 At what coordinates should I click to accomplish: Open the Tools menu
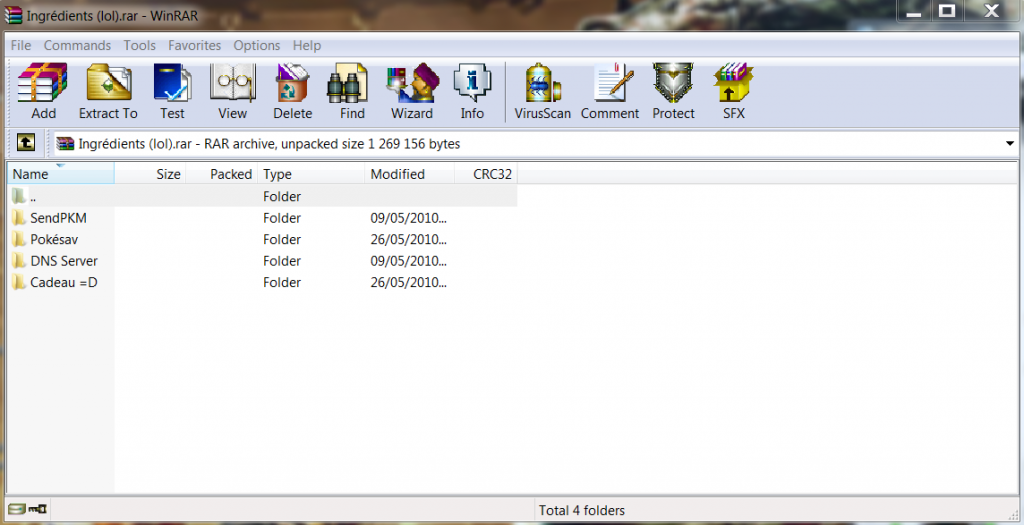coord(140,45)
